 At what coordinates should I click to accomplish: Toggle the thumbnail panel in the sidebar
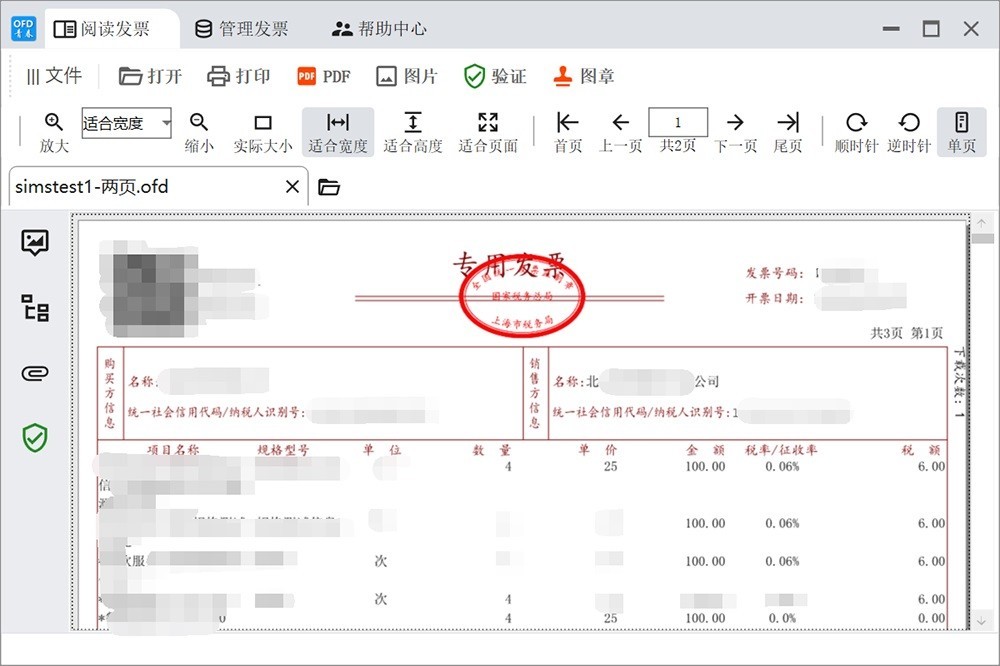(x=34, y=242)
